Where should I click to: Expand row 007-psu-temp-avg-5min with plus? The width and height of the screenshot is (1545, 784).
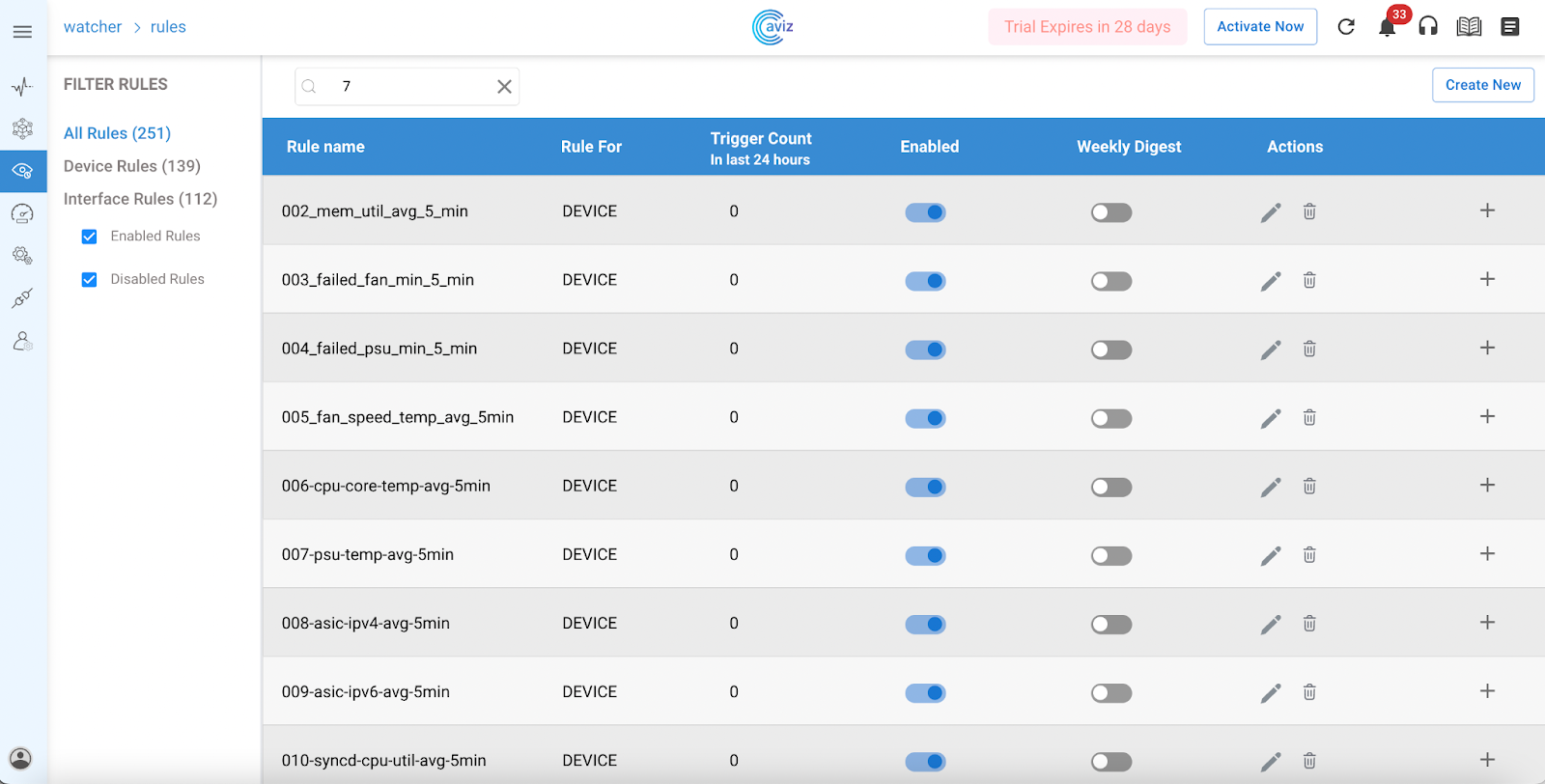1487,553
